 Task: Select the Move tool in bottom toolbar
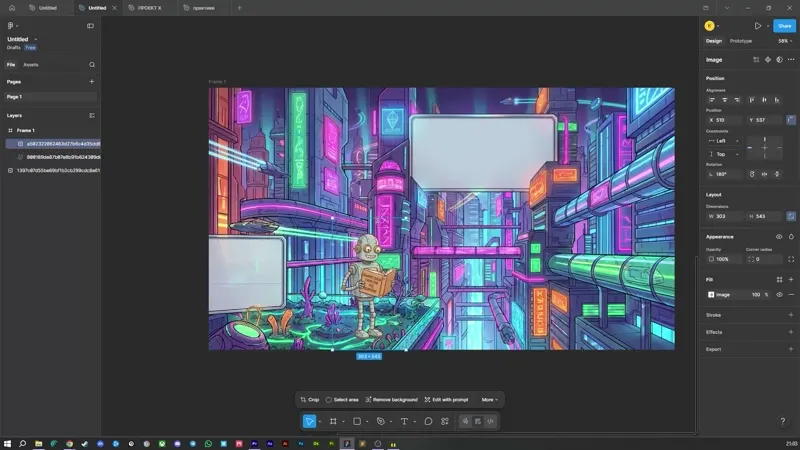tap(309, 421)
